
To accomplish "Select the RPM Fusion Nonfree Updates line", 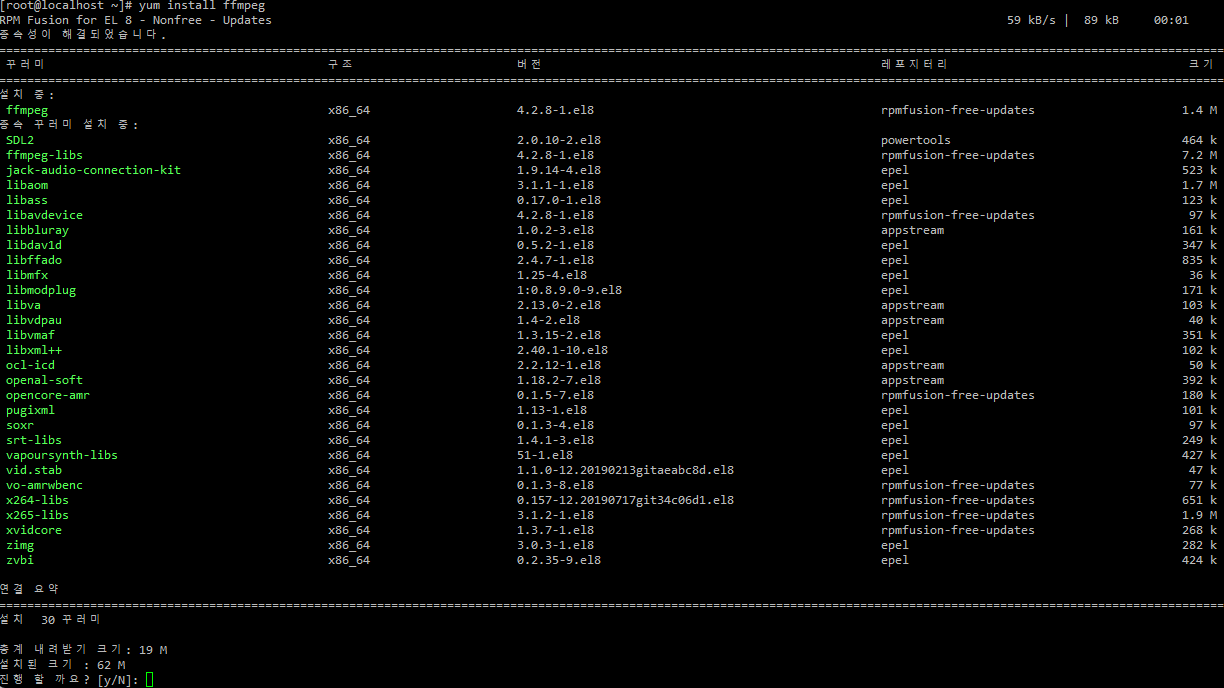I will [136, 20].
